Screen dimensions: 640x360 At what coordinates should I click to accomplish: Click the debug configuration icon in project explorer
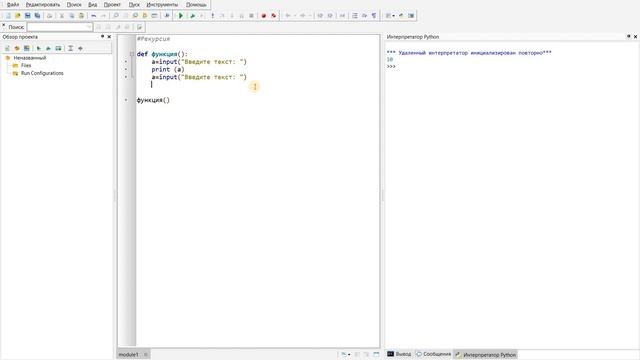coord(49,48)
